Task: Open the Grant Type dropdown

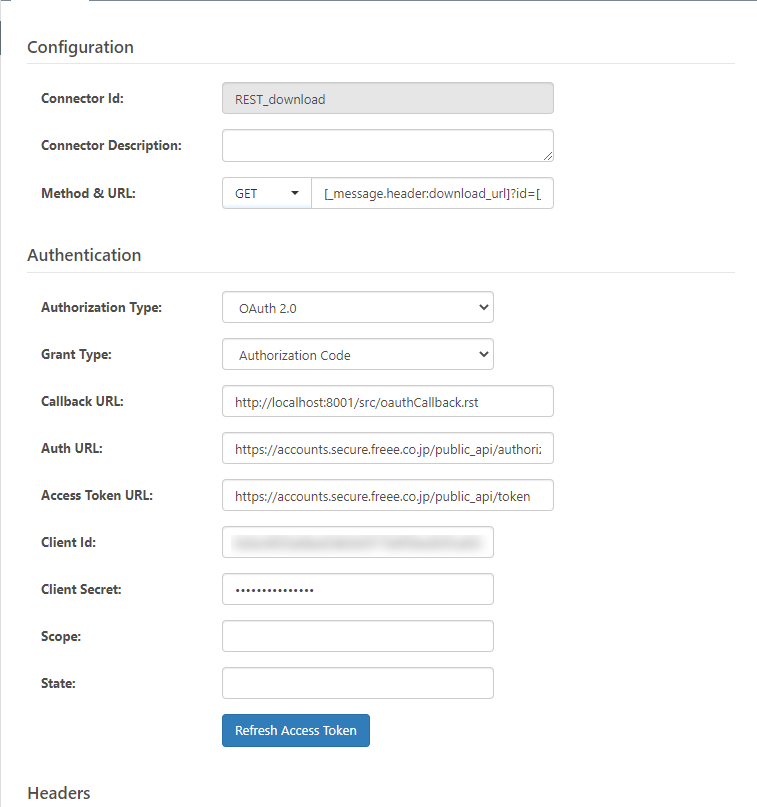Action: point(357,355)
